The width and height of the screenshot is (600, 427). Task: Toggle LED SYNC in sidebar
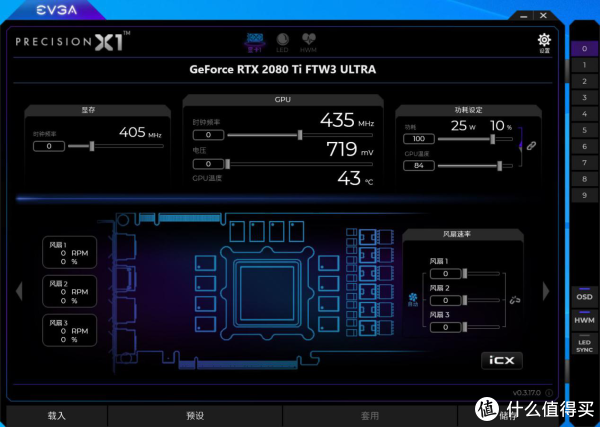pyautogui.click(x=584, y=346)
